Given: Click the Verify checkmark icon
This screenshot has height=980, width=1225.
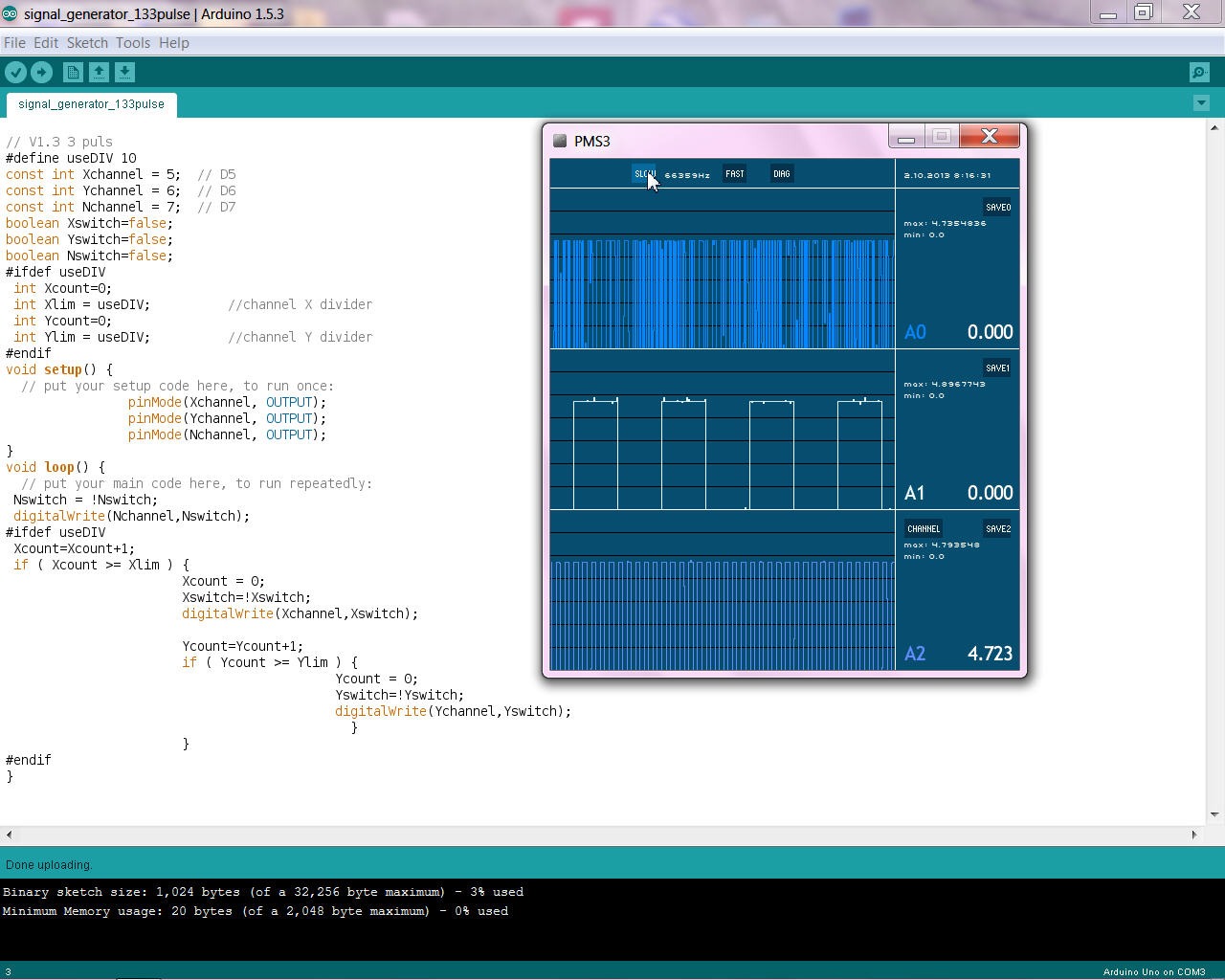Looking at the screenshot, I should (15, 73).
